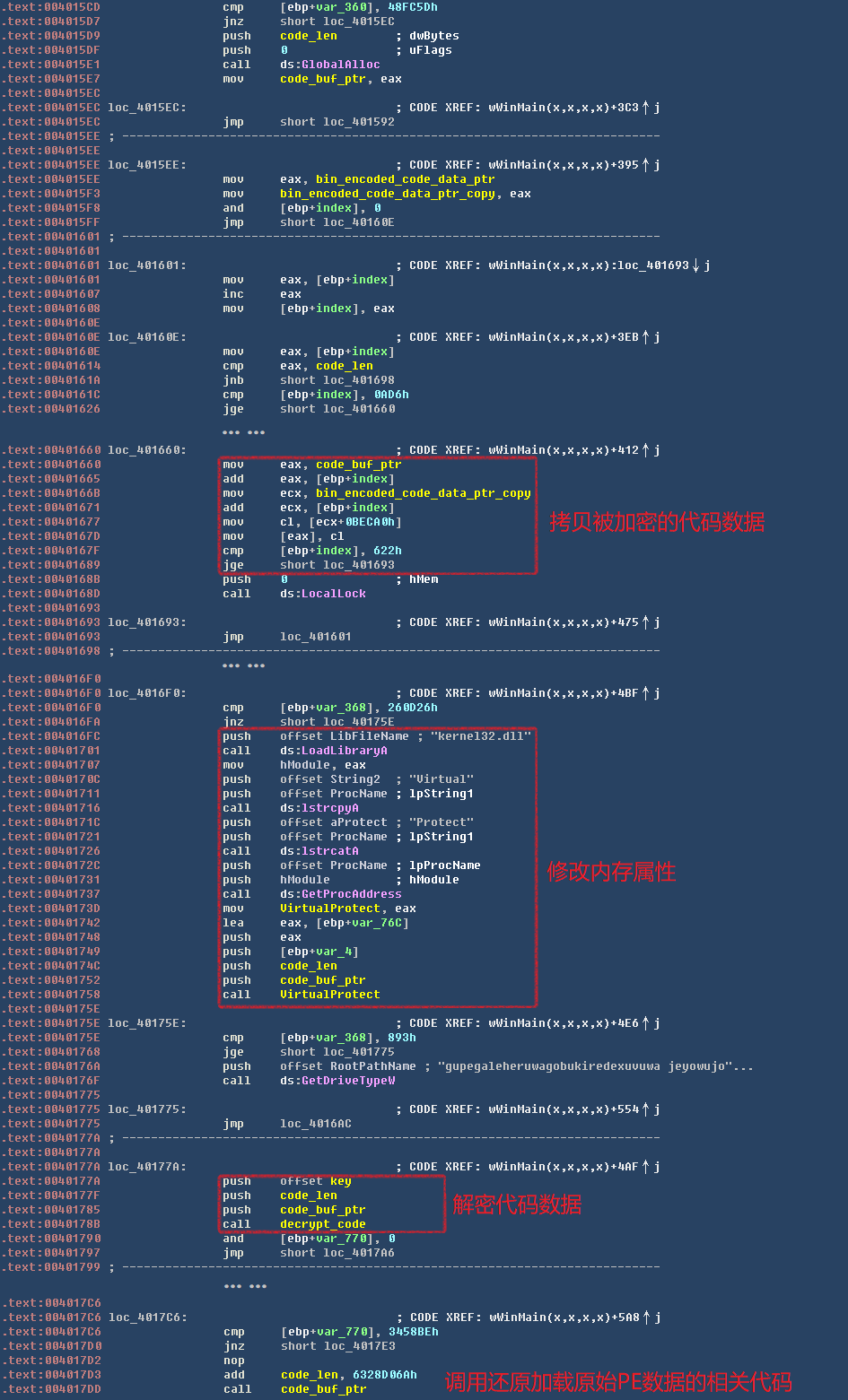Select the "kernel32.dll" string comment
Image resolution: width=848 pixels, height=1400 pixels.
480,736
